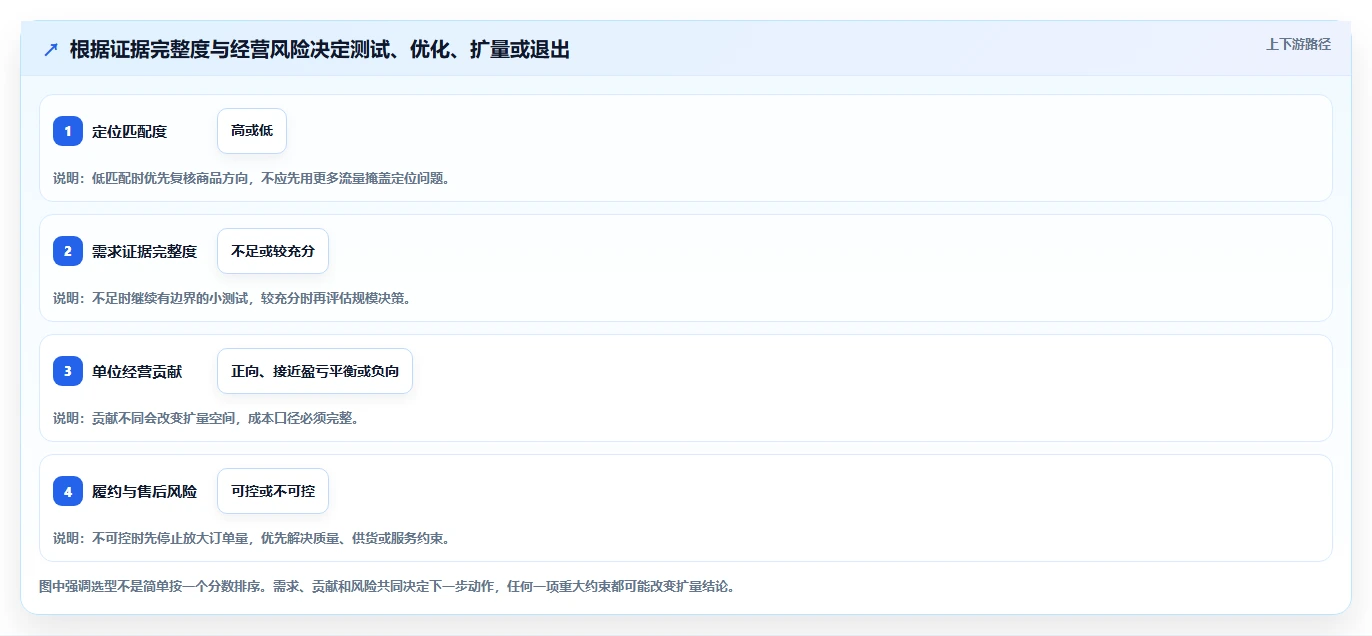Click the note starting 说明：不足时继续有边界的小测试
This screenshot has height=636, width=1372.
(232, 298)
